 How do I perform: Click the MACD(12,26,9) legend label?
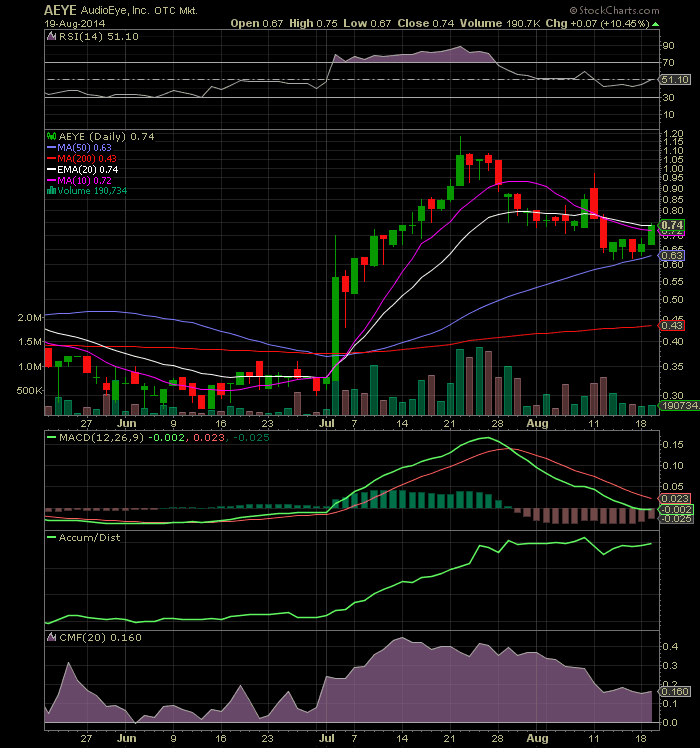pos(102,437)
